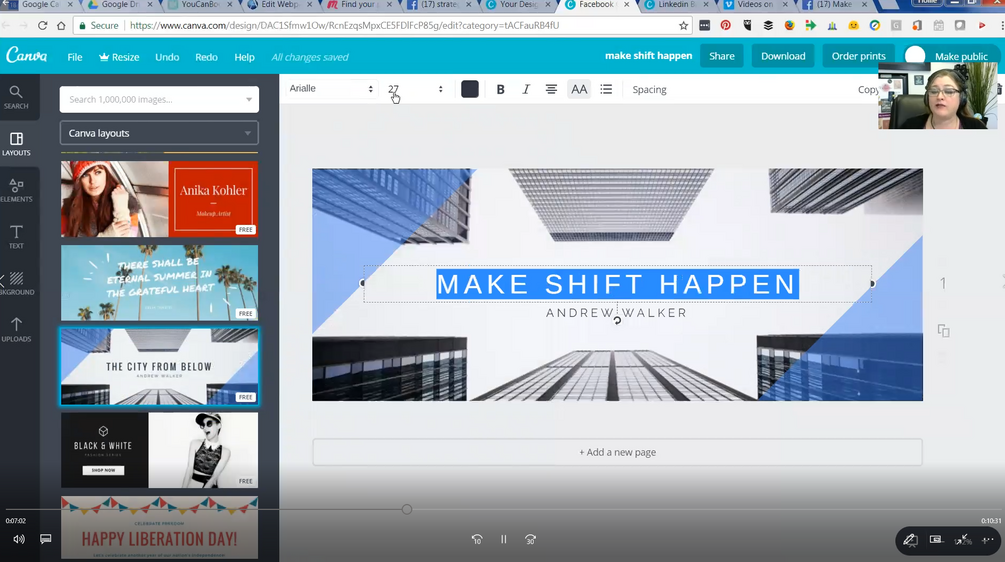Open the Text panel in sidebar
Viewport: 1005px width, 562px height.
tap(16, 236)
